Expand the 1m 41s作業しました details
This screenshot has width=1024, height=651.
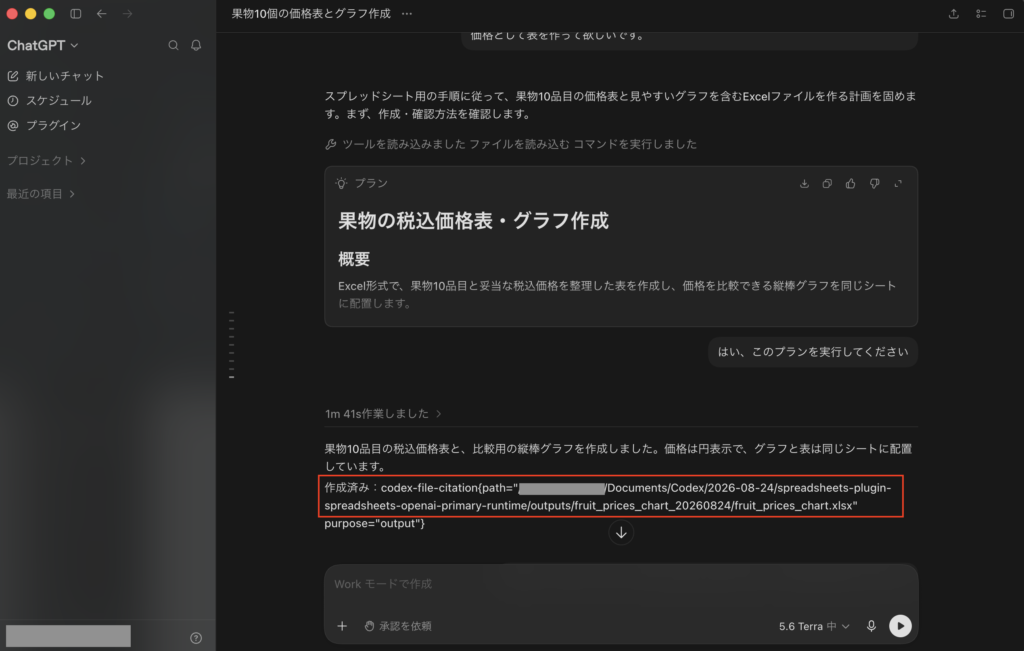coord(383,413)
